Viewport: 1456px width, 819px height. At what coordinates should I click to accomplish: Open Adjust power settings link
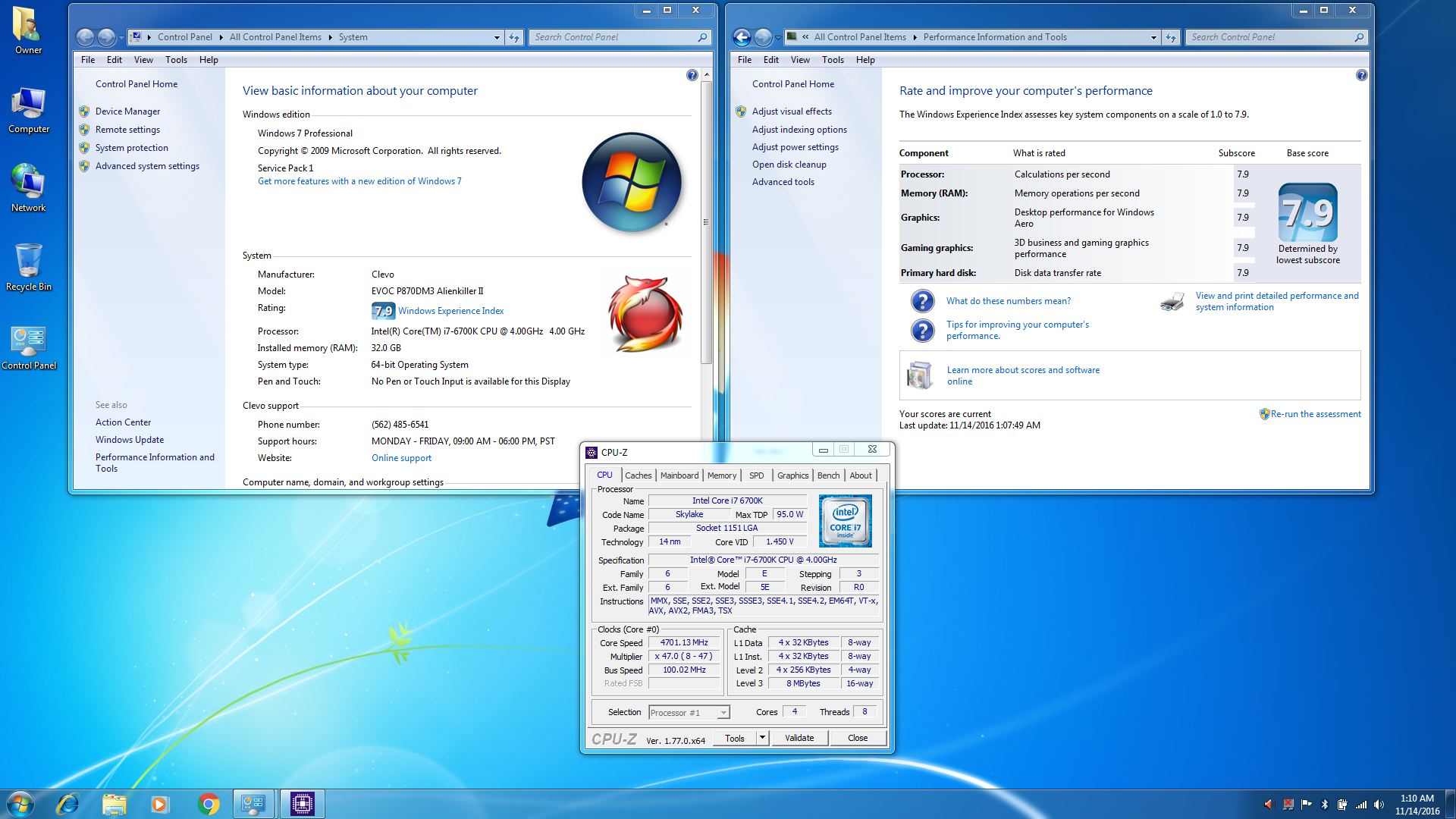pyautogui.click(x=795, y=147)
